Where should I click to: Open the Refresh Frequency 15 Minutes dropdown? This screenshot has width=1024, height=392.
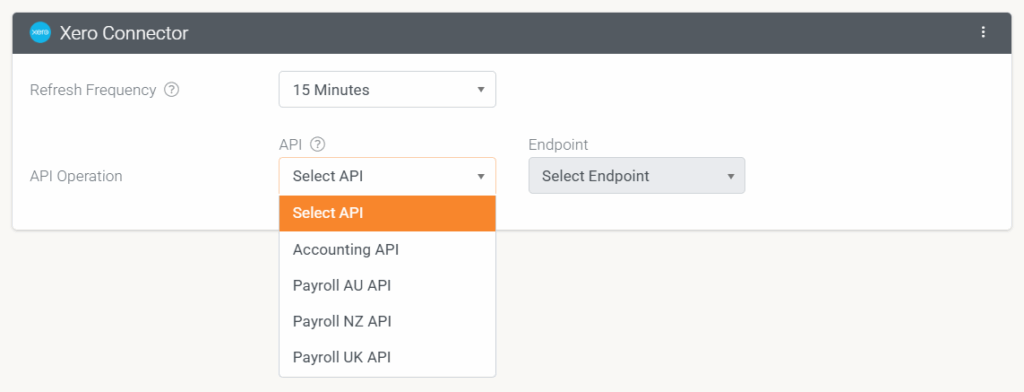[x=387, y=90]
